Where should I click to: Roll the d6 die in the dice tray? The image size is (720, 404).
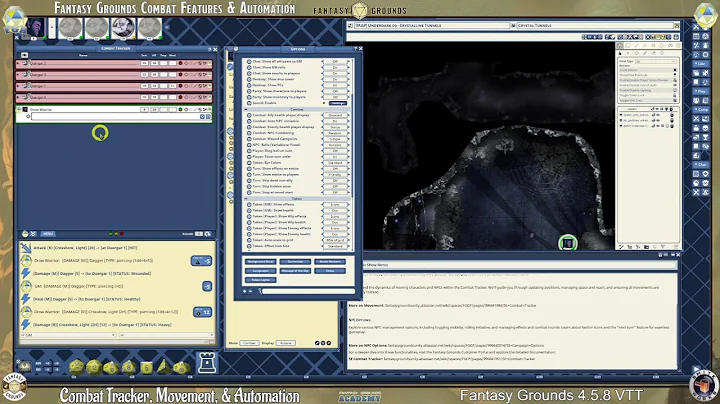(146, 368)
